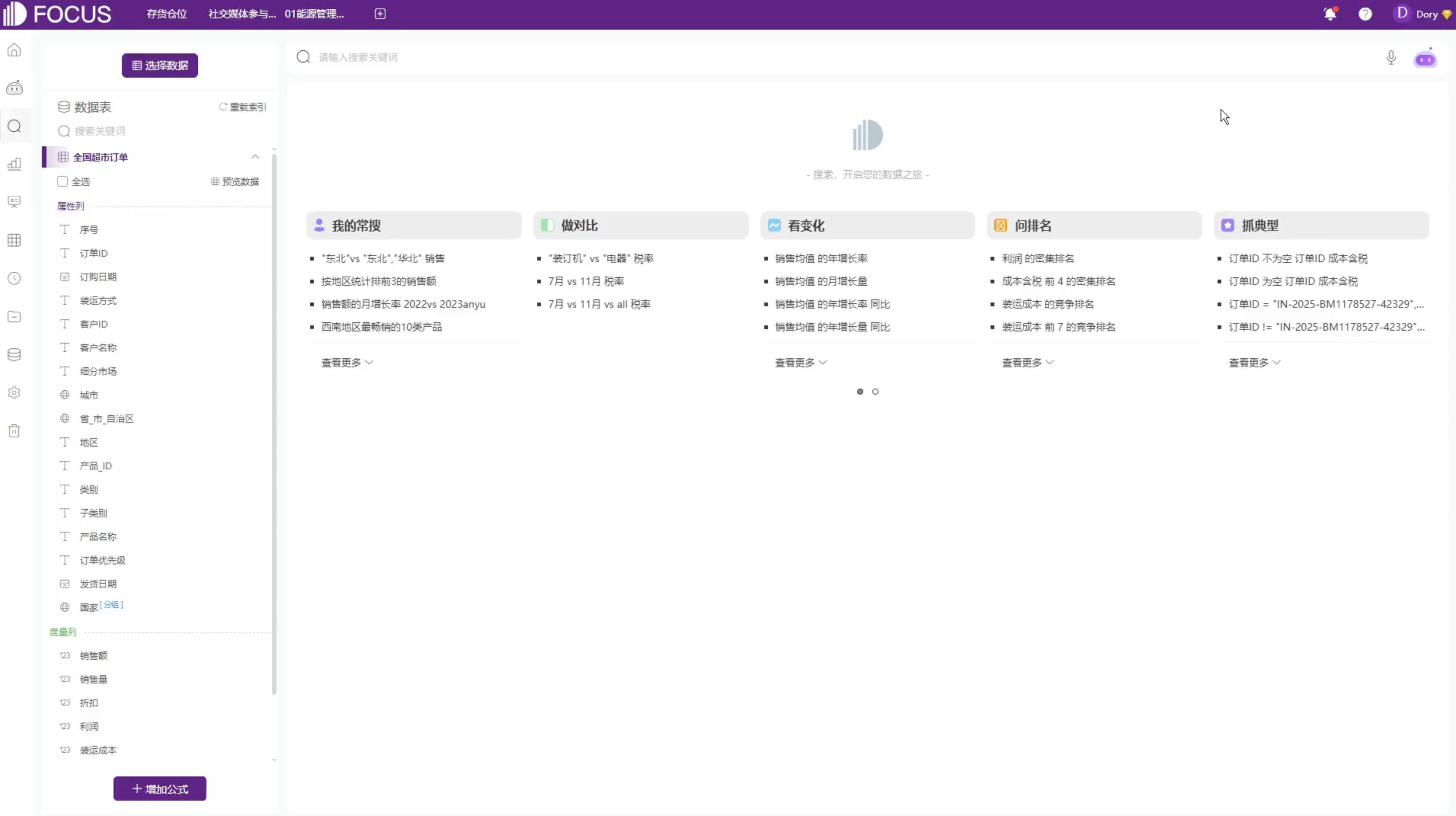Image resolution: width=1456 pixels, height=816 pixels.
Task: Select the AI robot assistant in sidebar
Action: tap(14, 88)
